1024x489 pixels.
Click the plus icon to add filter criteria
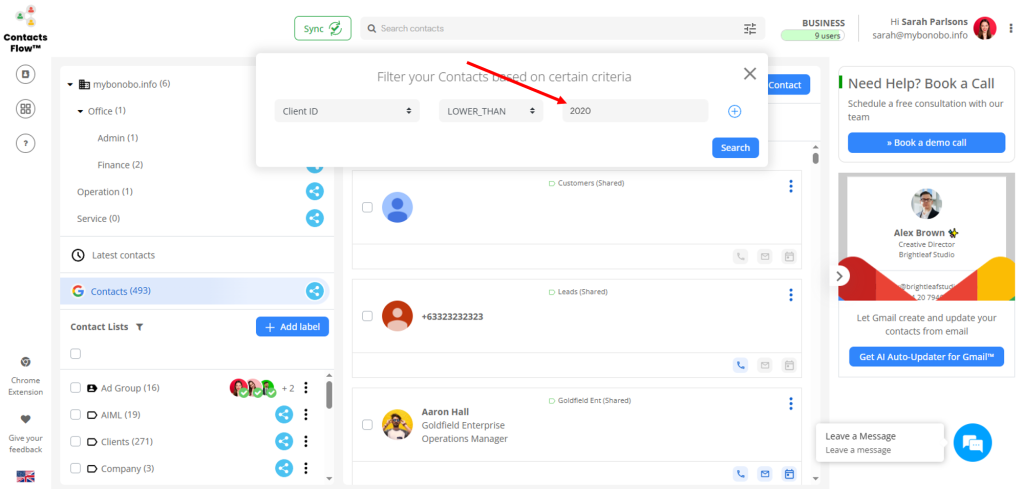[x=734, y=111]
